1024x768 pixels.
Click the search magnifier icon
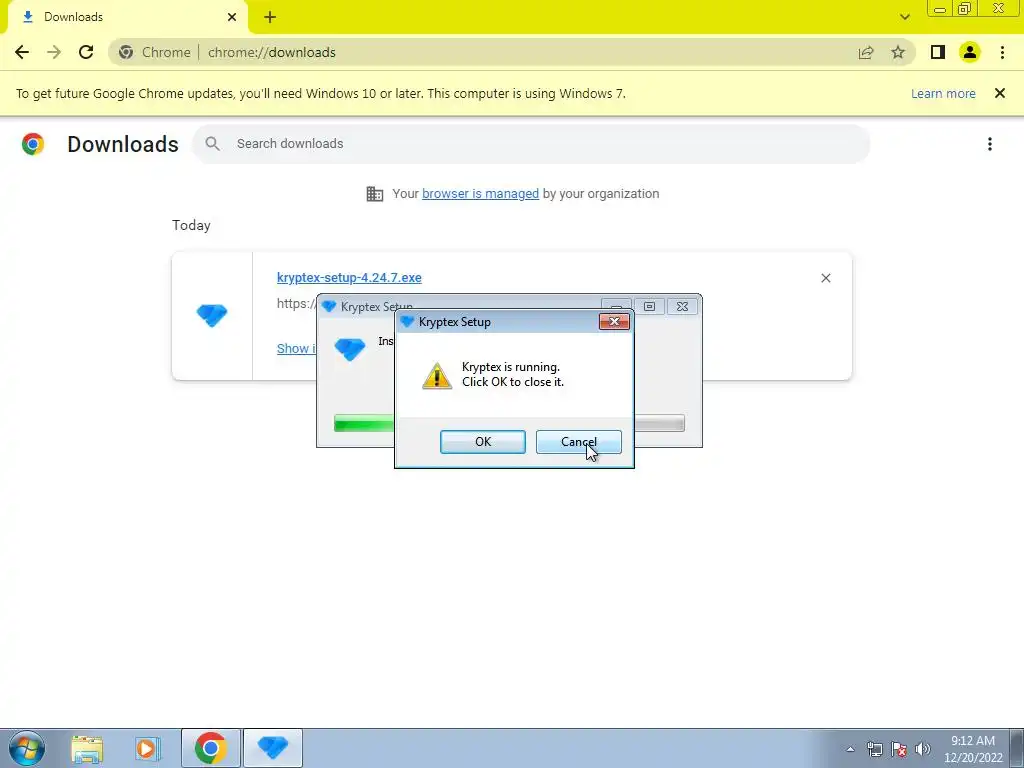[212, 144]
